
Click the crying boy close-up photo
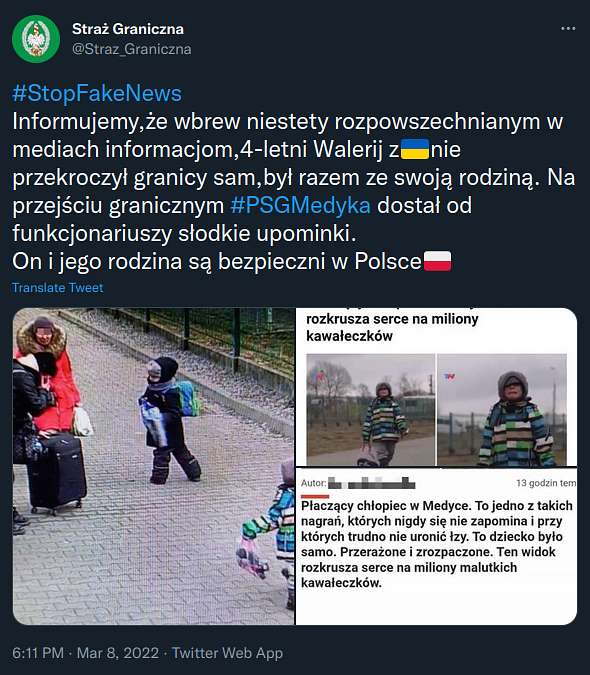pyautogui.click(x=502, y=410)
